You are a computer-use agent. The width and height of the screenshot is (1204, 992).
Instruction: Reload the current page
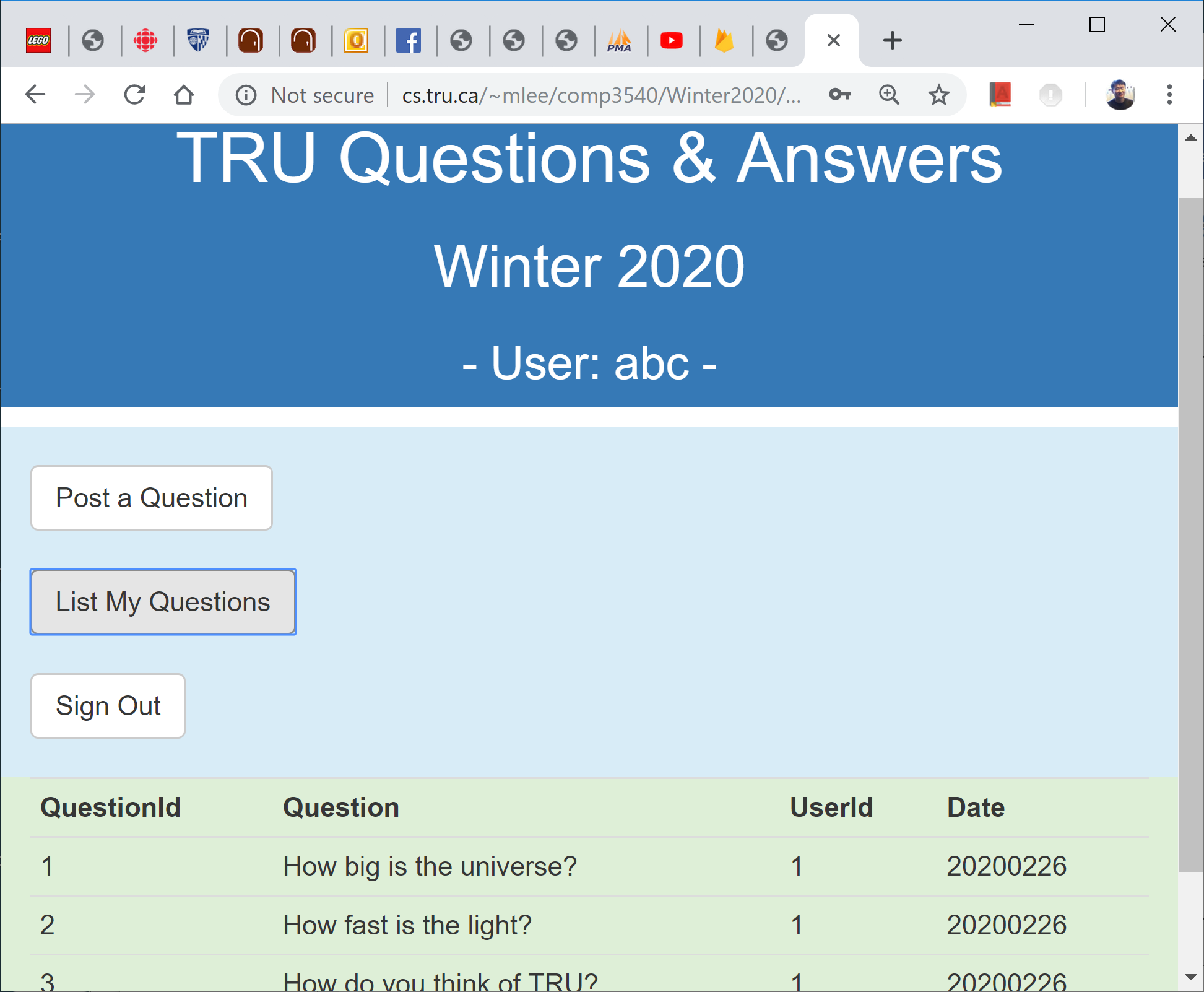click(134, 95)
